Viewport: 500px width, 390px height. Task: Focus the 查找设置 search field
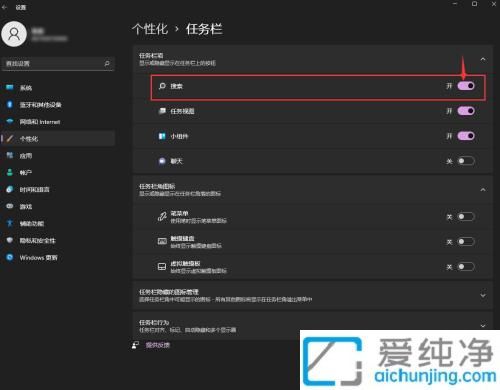58,63
